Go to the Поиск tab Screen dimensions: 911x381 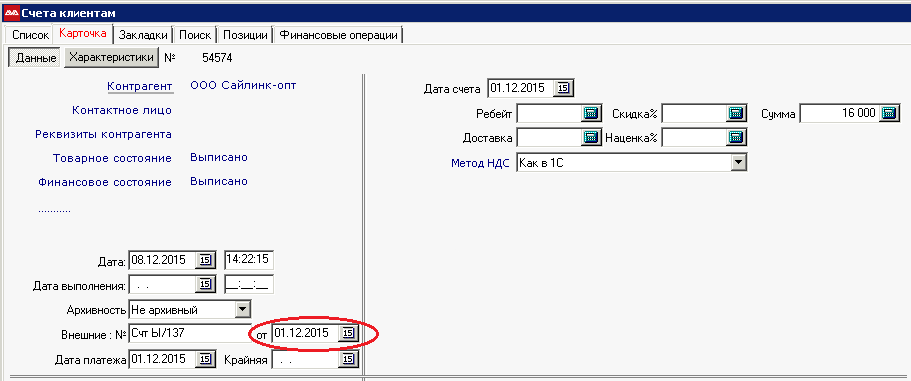coord(195,35)
